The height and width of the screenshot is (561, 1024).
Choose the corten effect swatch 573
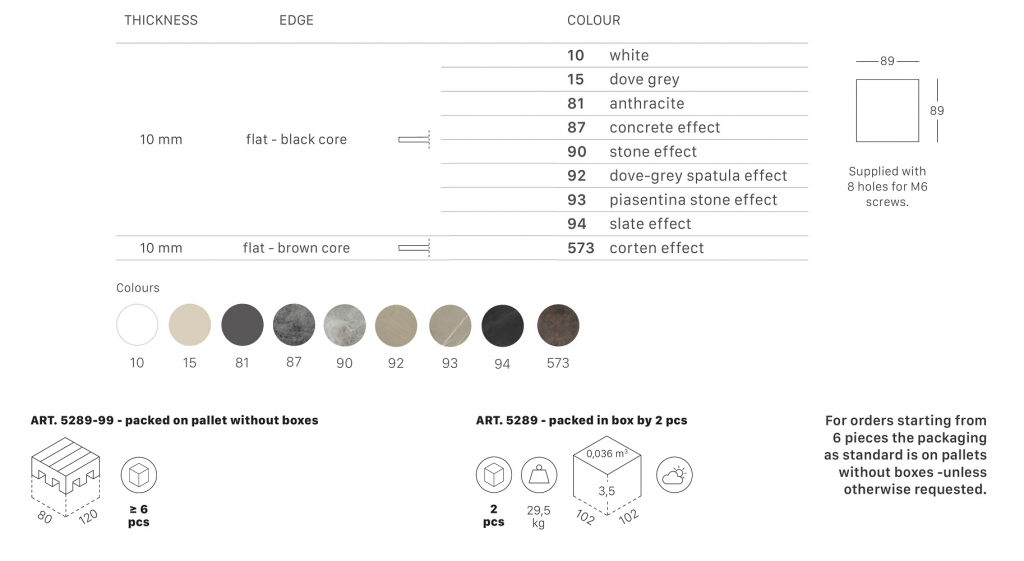click(x=558, y=325)
